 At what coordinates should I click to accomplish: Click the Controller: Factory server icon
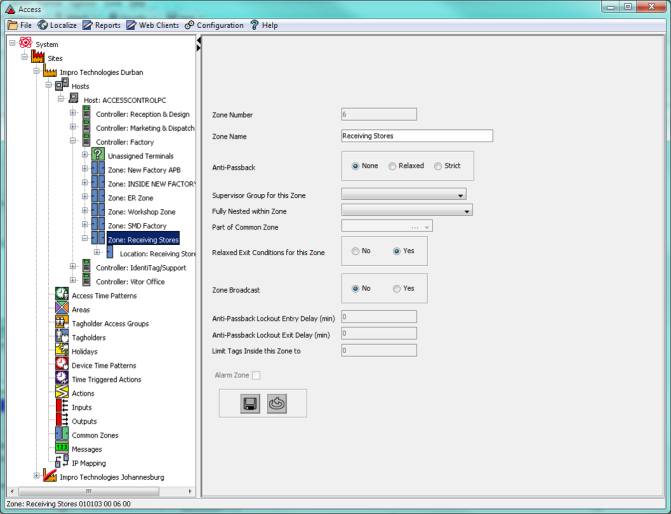tap(86, 141)
